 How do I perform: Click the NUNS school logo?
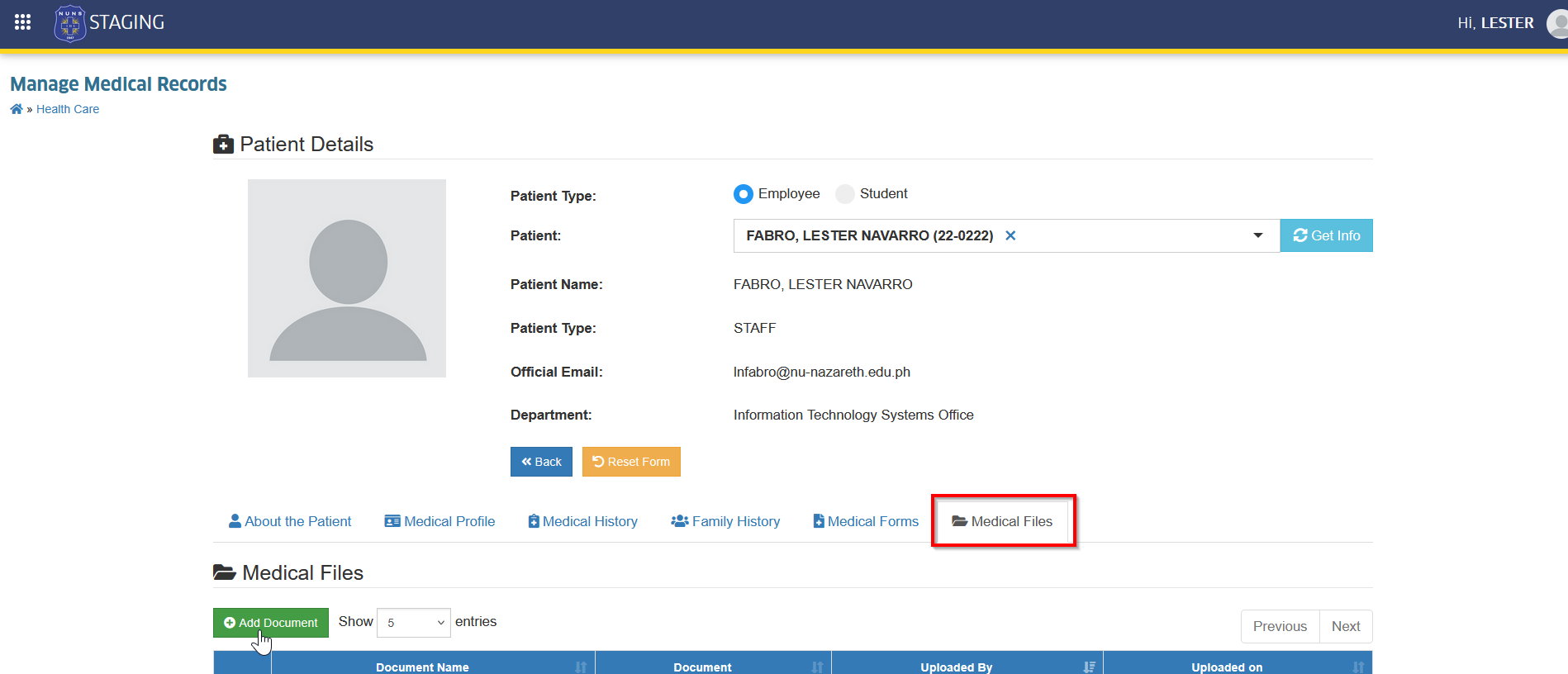(x=69, y=23)
